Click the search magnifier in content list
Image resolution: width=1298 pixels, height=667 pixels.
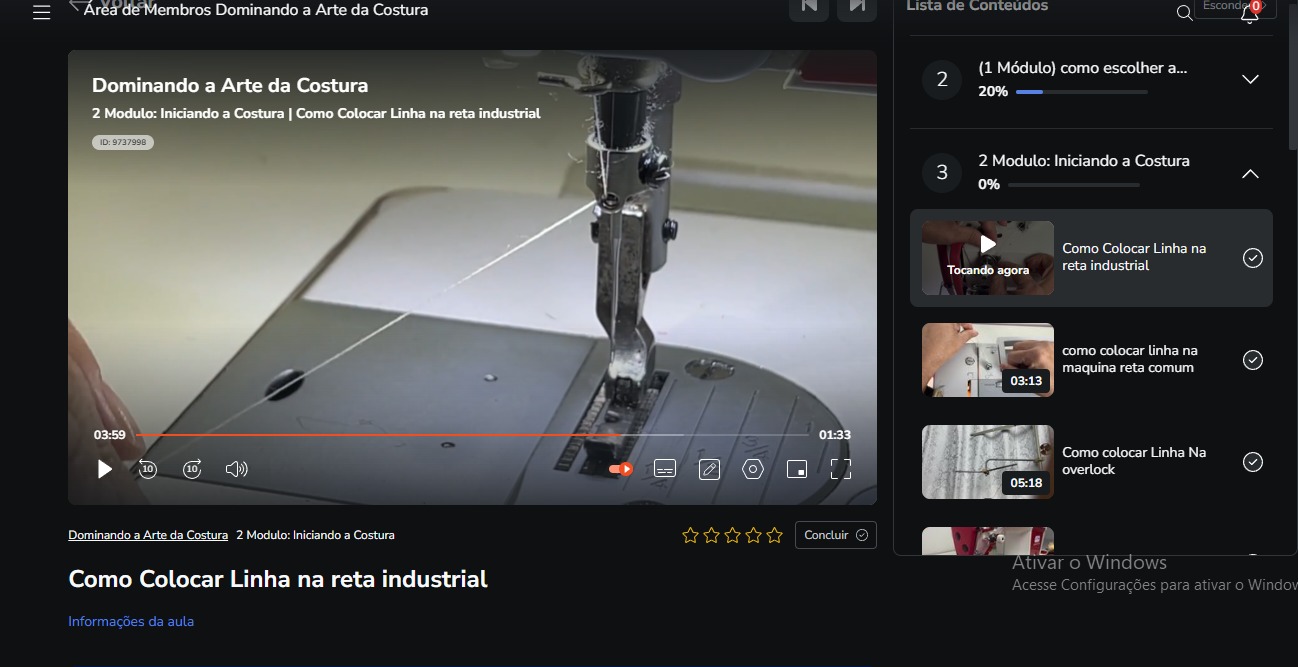(1184, 13)
